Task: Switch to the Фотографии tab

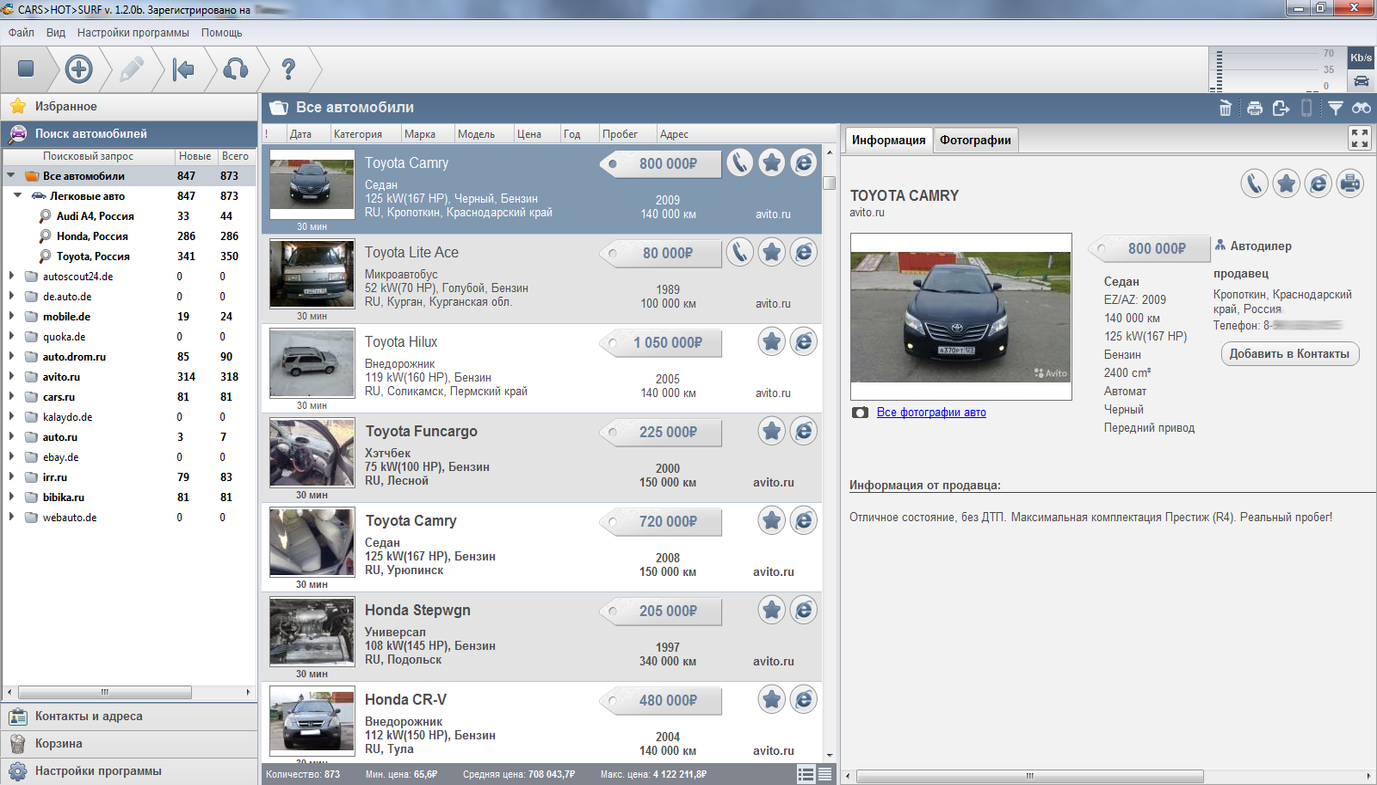Action: tap(976, 140)
